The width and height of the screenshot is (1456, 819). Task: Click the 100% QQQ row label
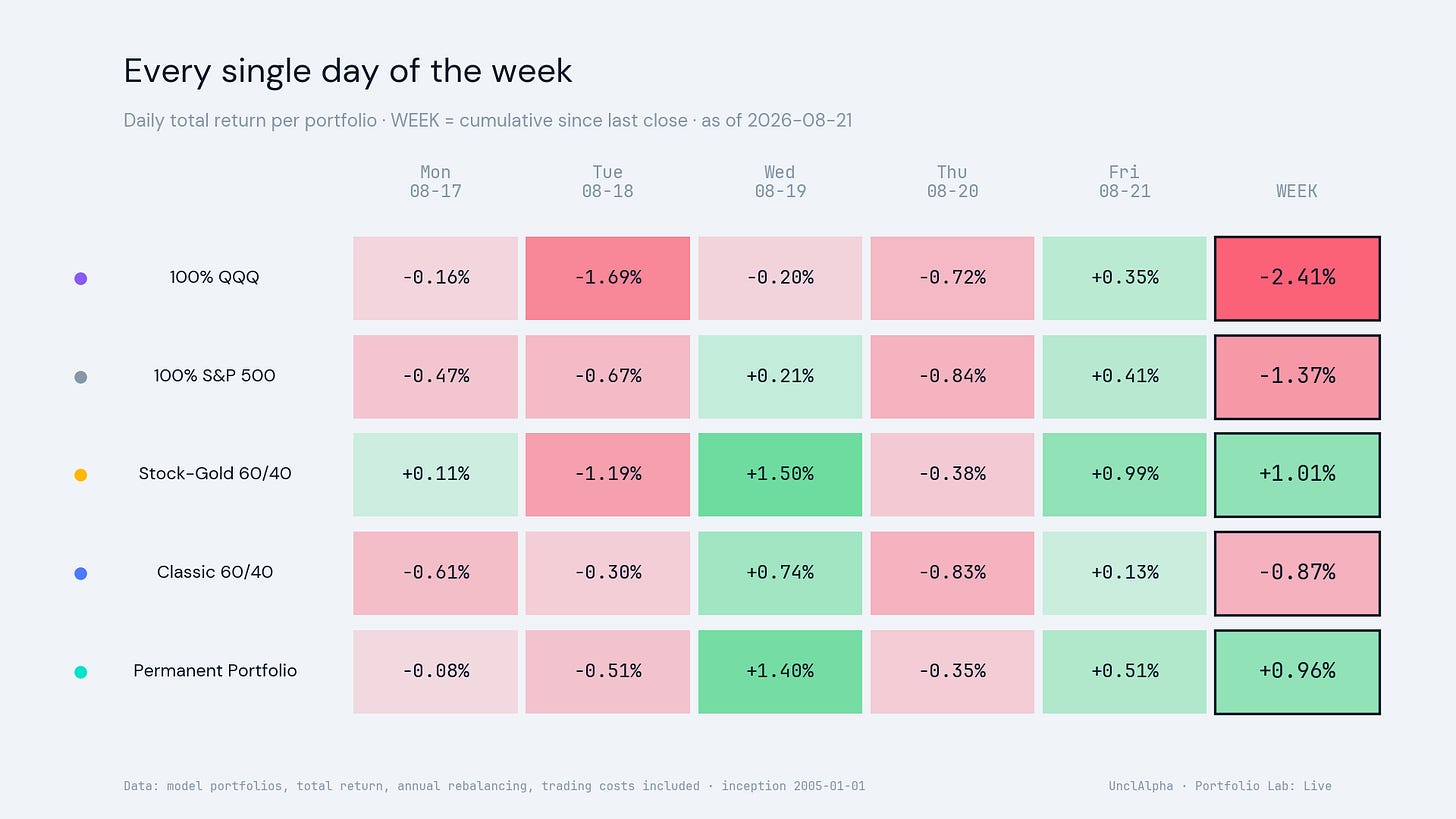(x=215, y=277)
